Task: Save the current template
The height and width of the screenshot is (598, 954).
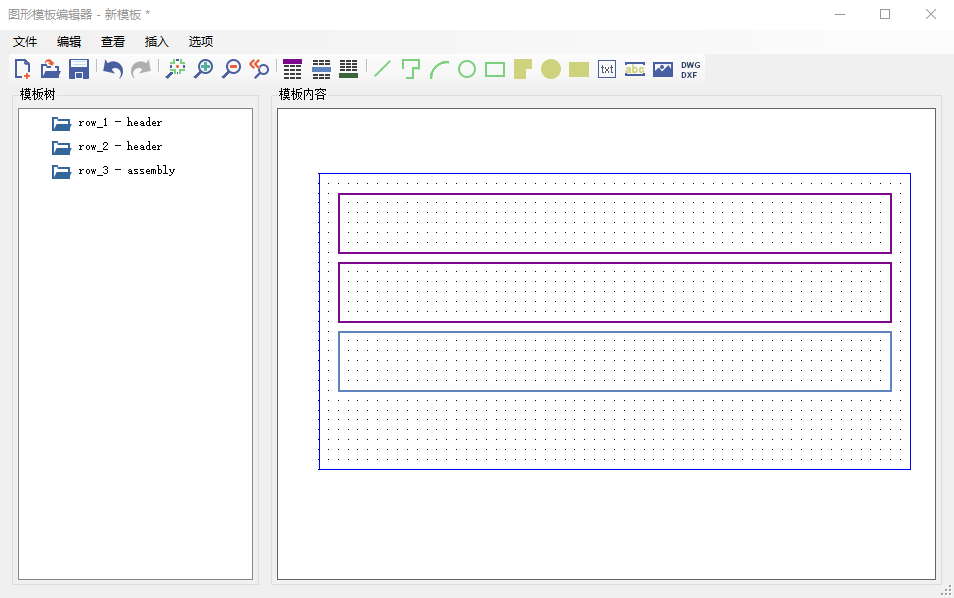Action: point(79,69)
